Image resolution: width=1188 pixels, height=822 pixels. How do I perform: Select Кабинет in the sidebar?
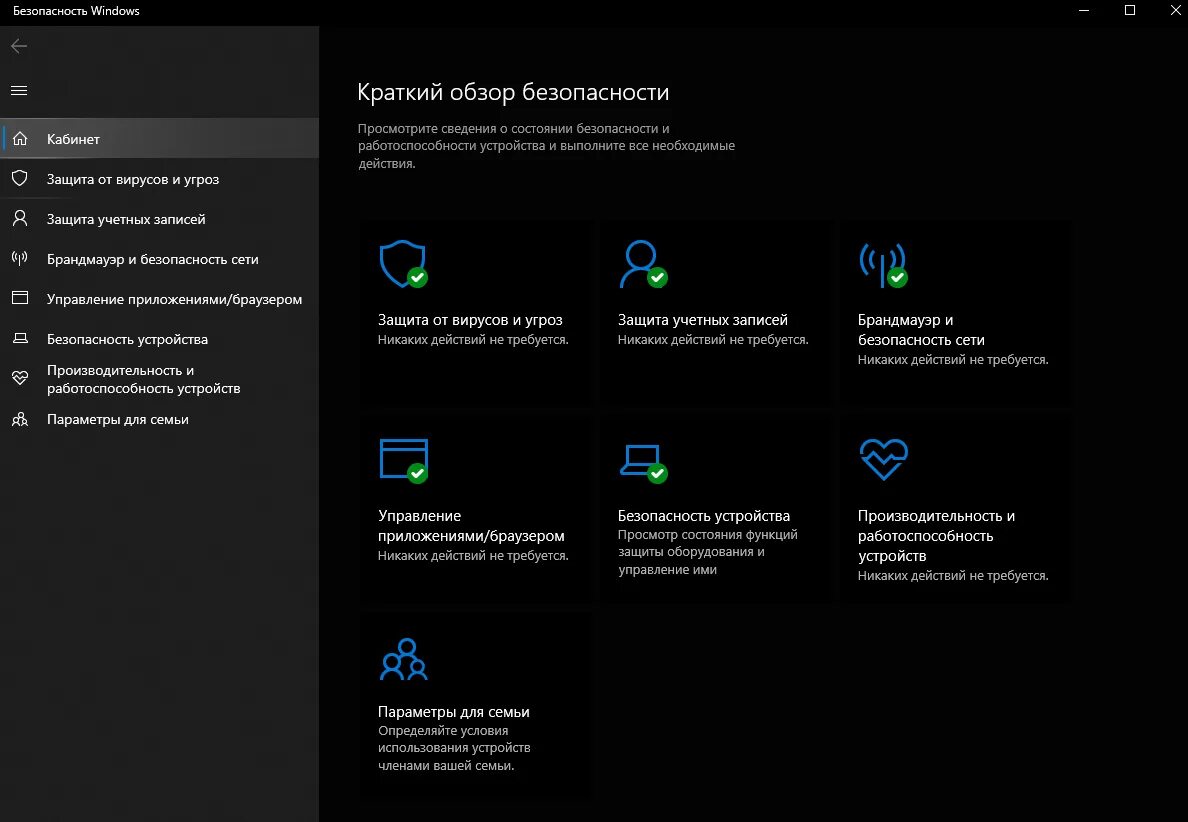coord(159,139)
